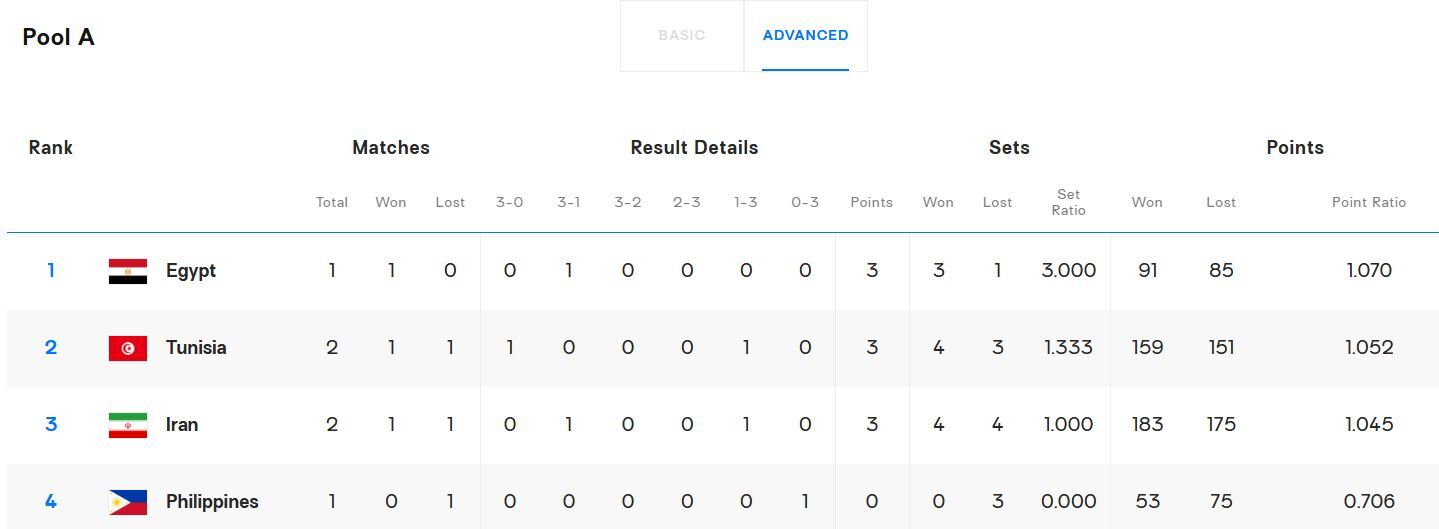
Task: Open the Tunisia team link
Action: 196,348
